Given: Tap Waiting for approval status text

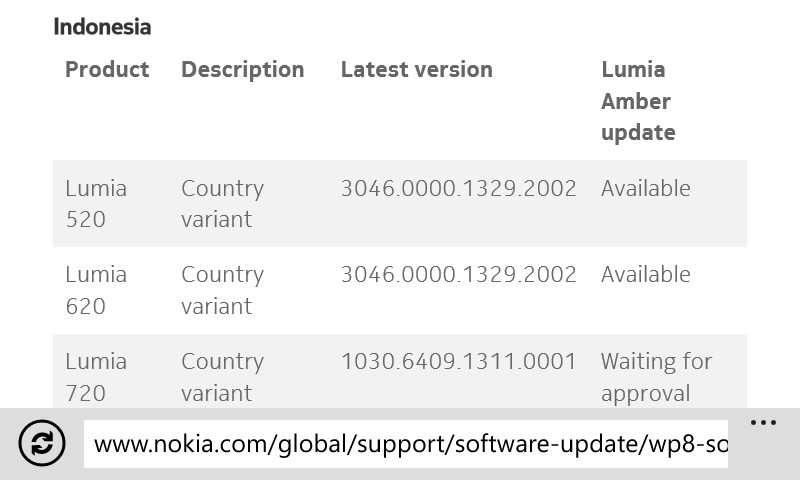Looking at the screenshot, I should coord(656,377).
